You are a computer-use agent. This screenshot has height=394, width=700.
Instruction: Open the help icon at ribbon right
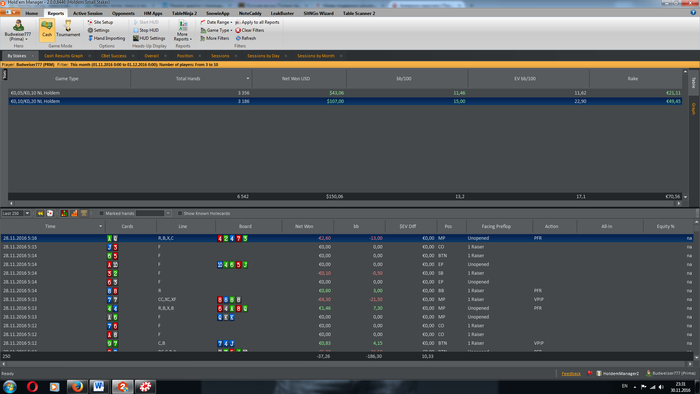tap(693, 13)
